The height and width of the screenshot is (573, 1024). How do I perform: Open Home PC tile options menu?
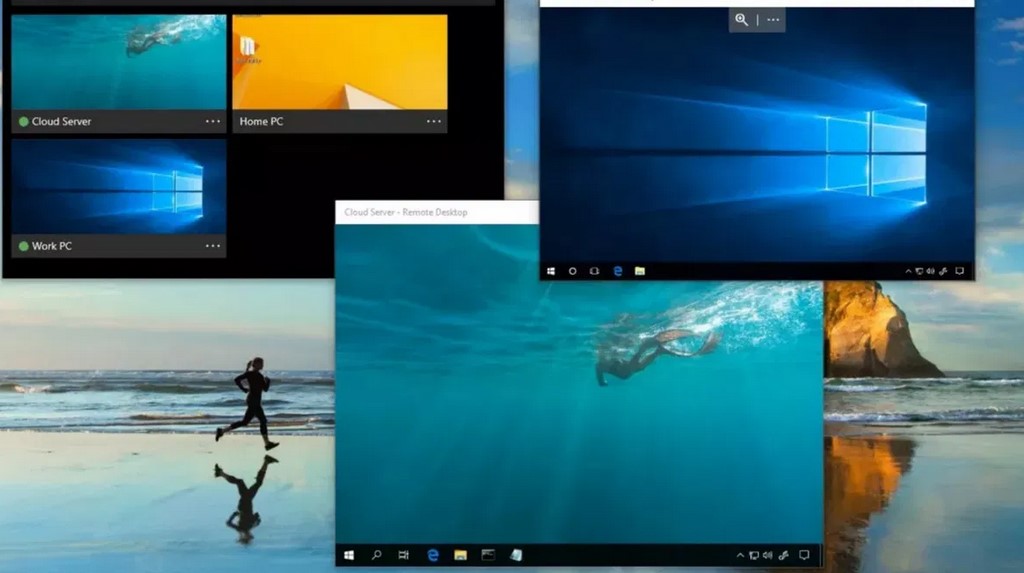coord(434,122)
